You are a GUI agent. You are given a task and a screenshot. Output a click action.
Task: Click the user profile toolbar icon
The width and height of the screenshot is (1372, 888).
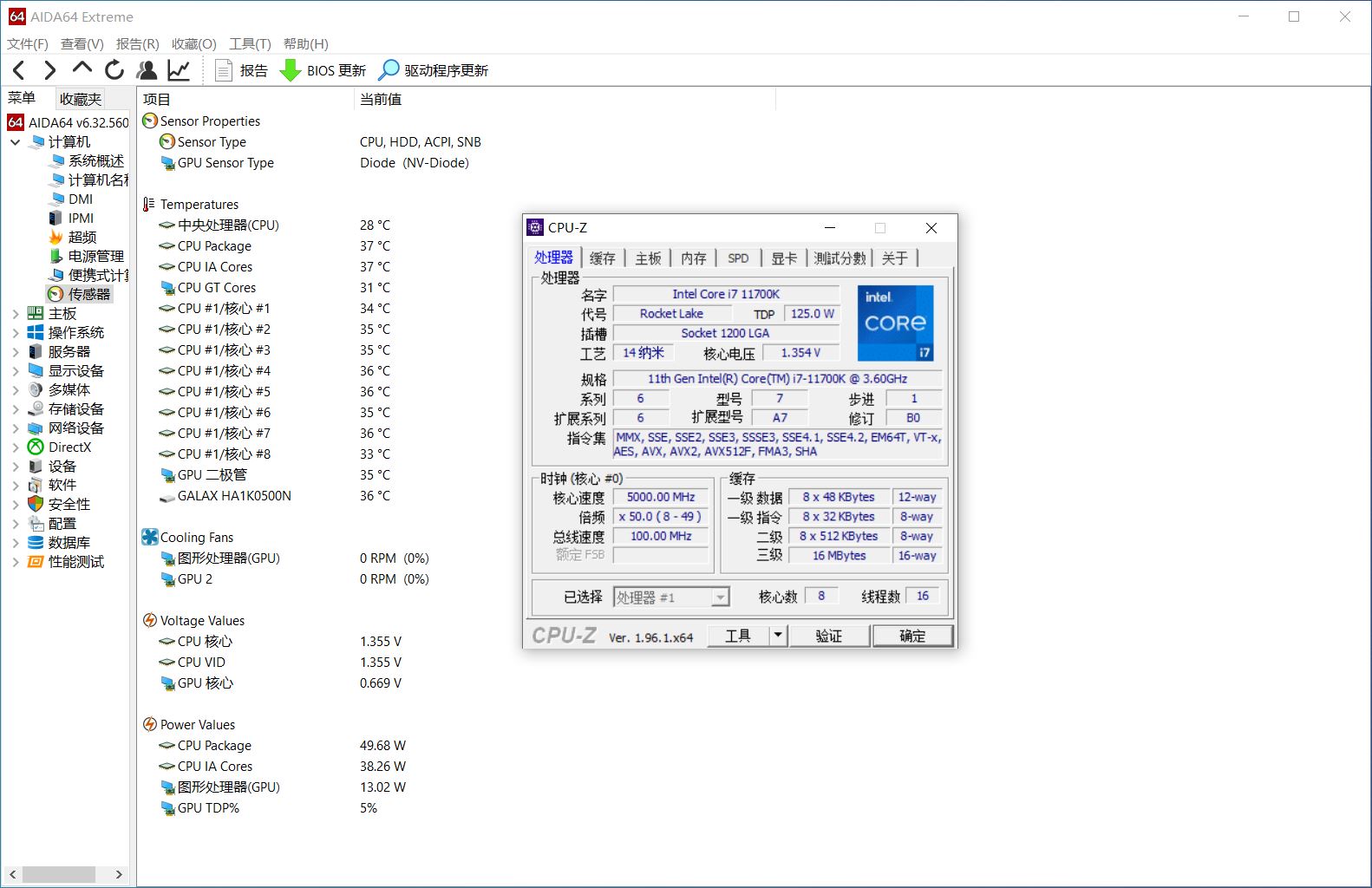[147, 70]
